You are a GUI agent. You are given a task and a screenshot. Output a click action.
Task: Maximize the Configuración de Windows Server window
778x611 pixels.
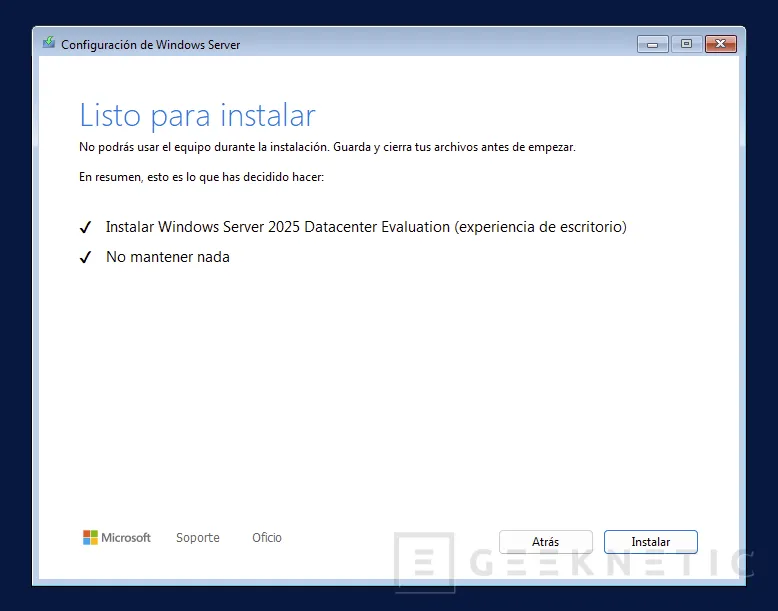click(x=686, y=44)
